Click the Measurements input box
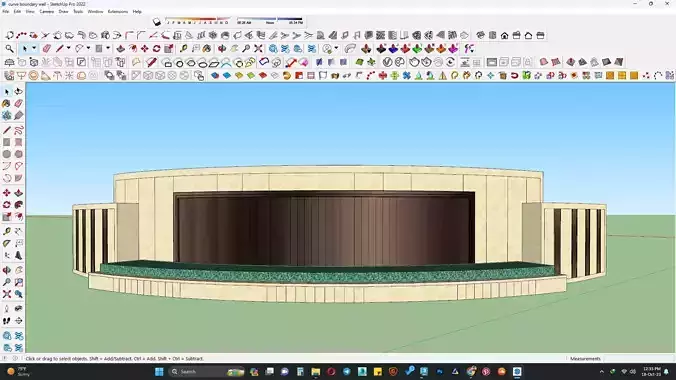Viewport: 676px width, 380px height. (638, 358)
